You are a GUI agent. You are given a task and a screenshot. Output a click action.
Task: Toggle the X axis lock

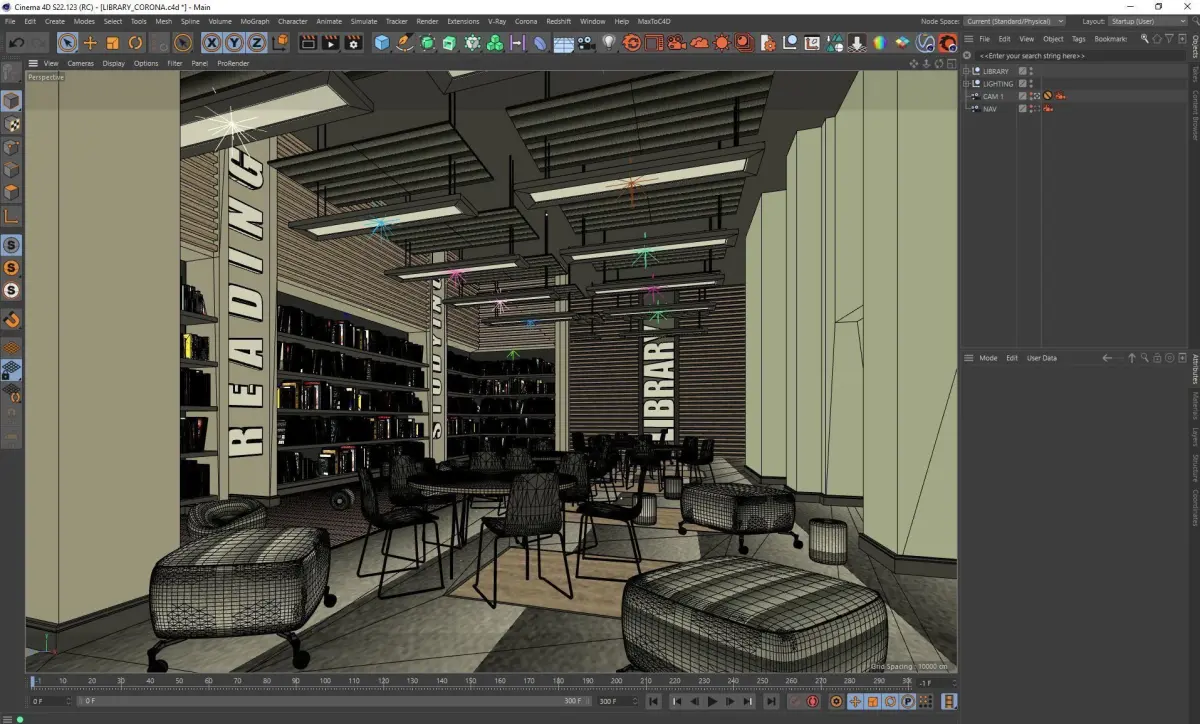[211, 43]
